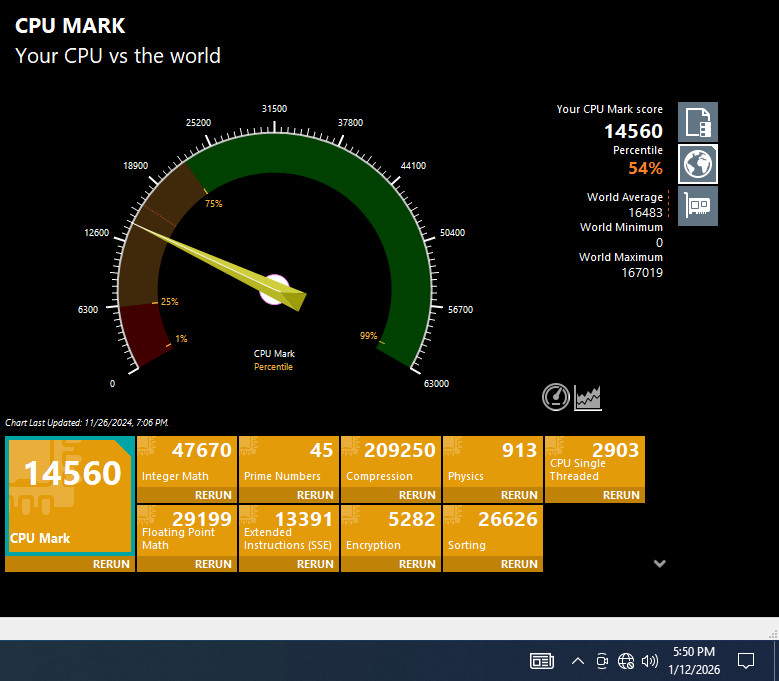779x681 pixels.
Task: Open the taskbar News and Interests icon
Action: click(x=542, y=661)
